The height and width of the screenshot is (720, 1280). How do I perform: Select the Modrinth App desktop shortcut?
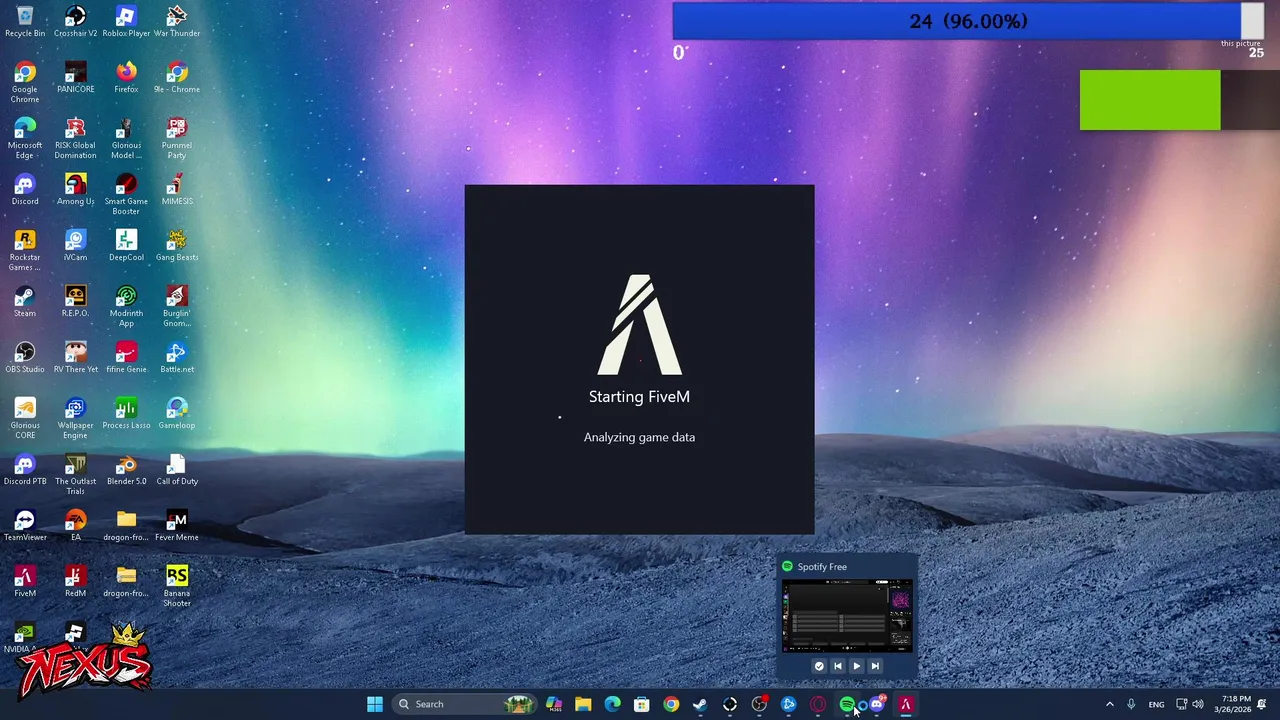[126, 306]
